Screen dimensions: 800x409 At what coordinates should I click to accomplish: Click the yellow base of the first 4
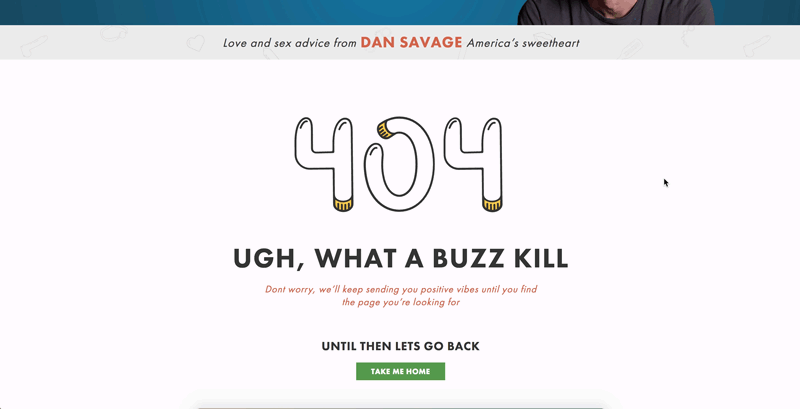coord(343,206)
